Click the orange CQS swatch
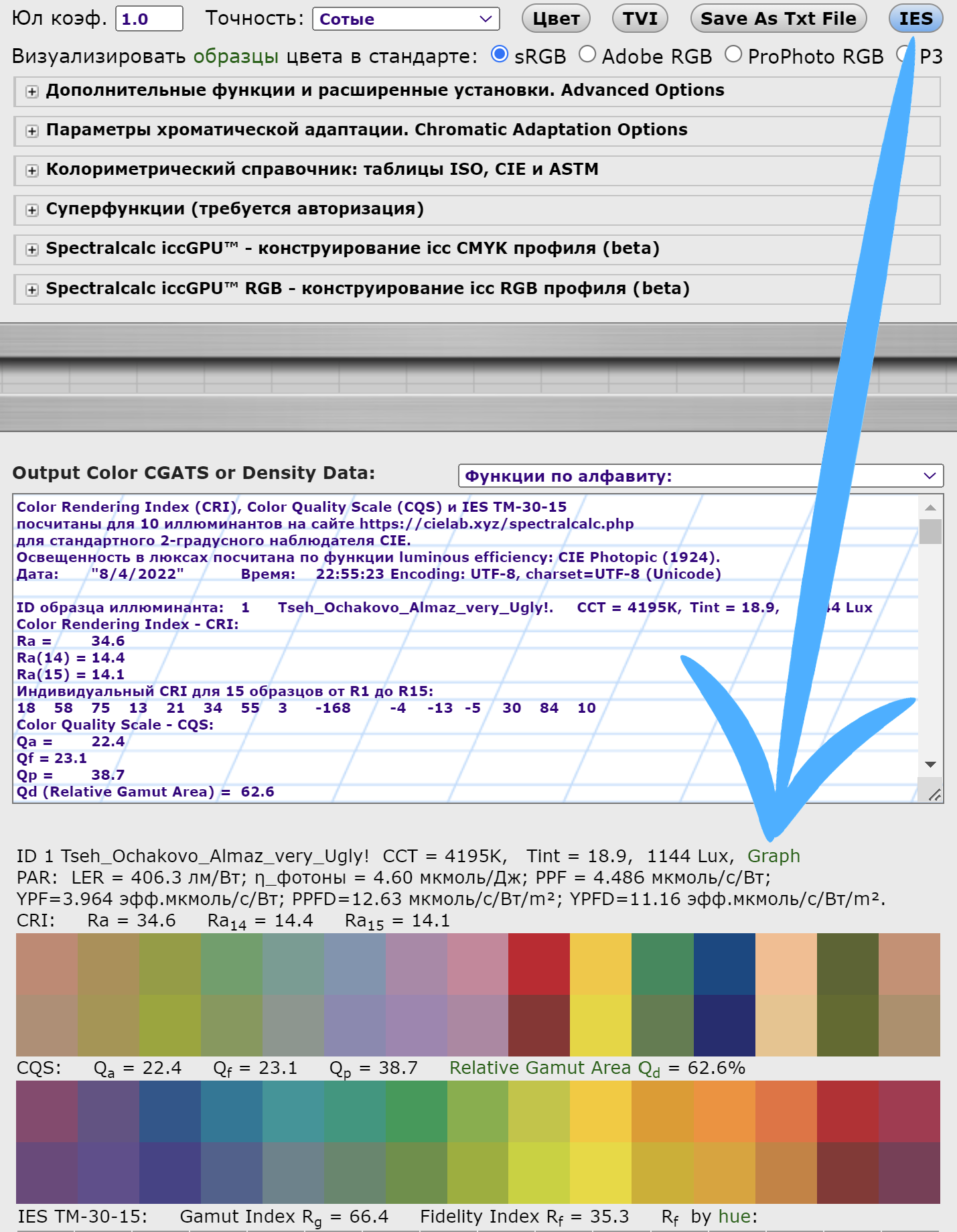 coord(725,1111)
